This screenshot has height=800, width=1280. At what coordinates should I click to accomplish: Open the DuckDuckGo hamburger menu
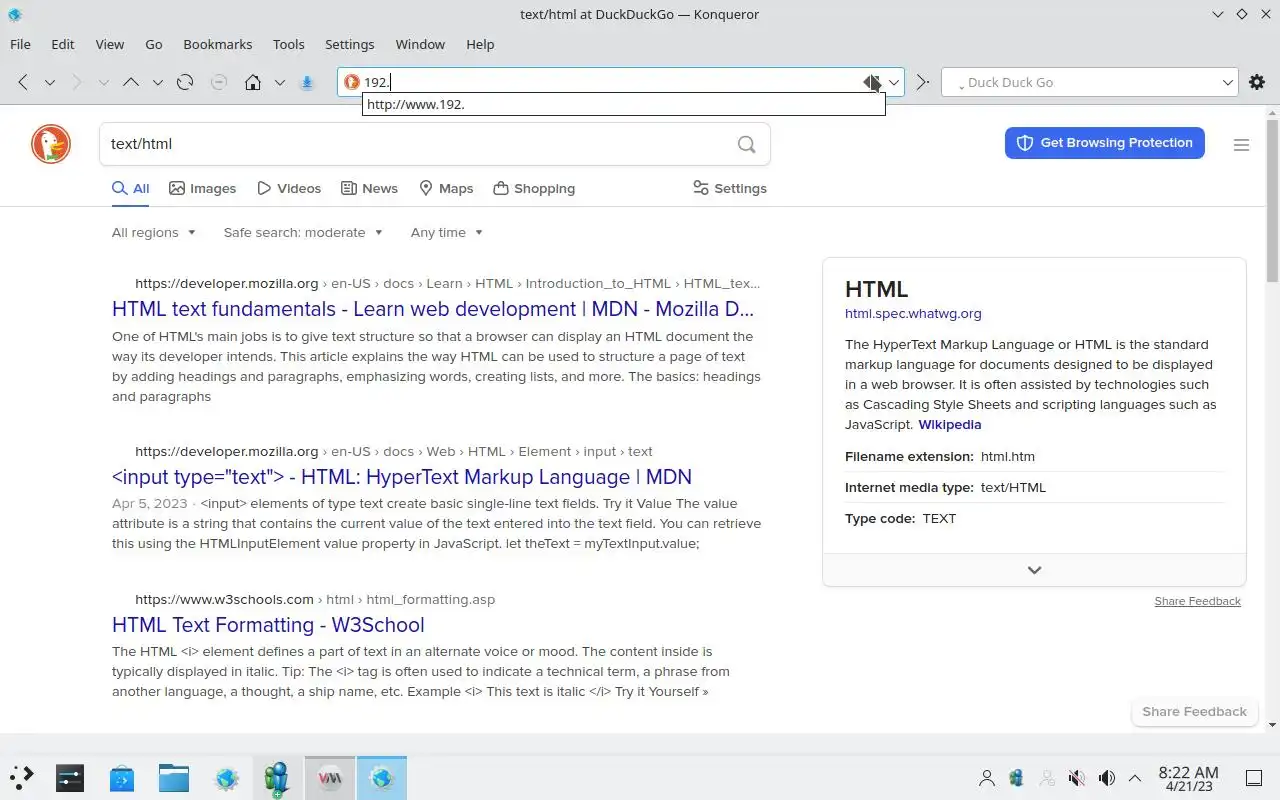[x=1241, y=145]
